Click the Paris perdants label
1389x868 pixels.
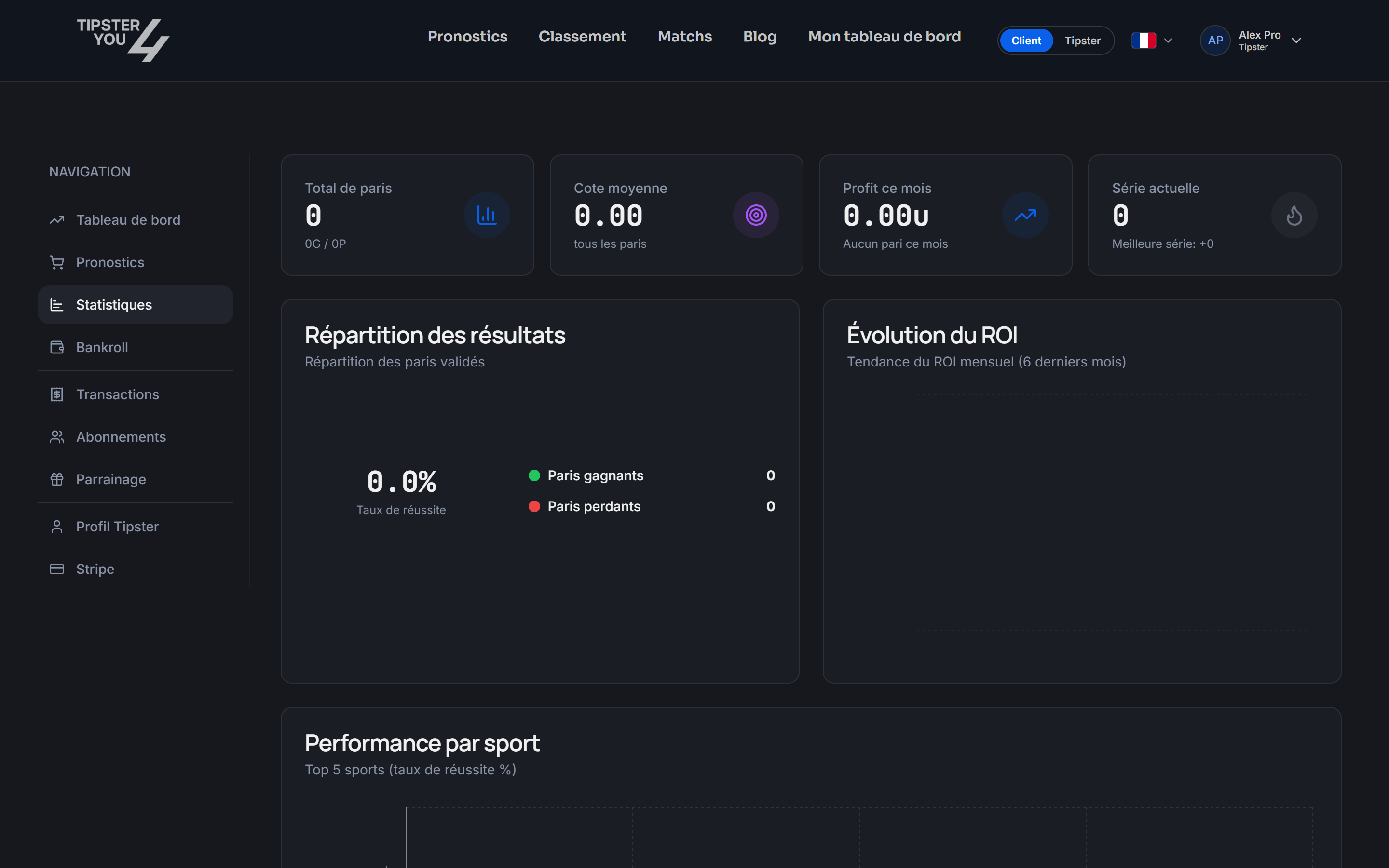(594, 506)
